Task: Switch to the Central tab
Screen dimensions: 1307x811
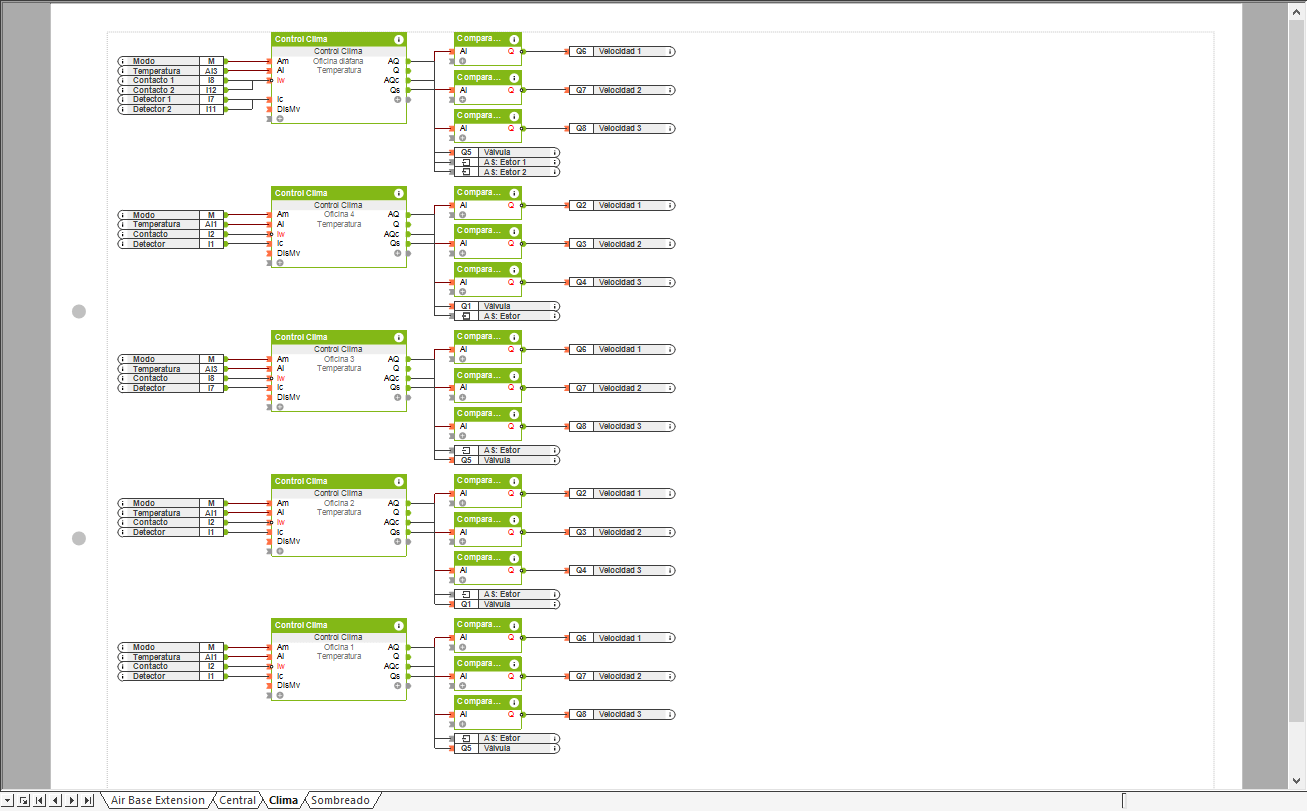Action: pyautogui.click(x=237, y=800)
